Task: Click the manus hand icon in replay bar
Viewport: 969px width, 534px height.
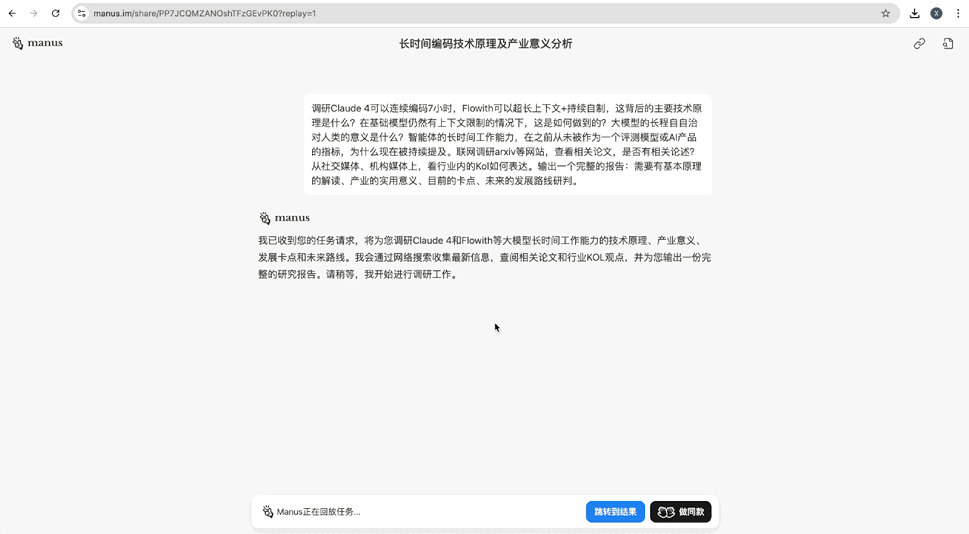Action: coord(268,512)
